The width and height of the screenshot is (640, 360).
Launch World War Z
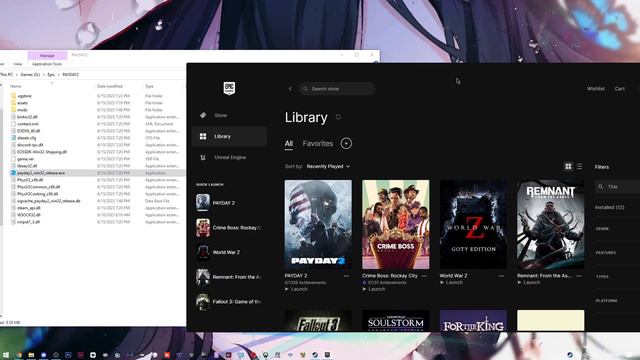point(451,282)
